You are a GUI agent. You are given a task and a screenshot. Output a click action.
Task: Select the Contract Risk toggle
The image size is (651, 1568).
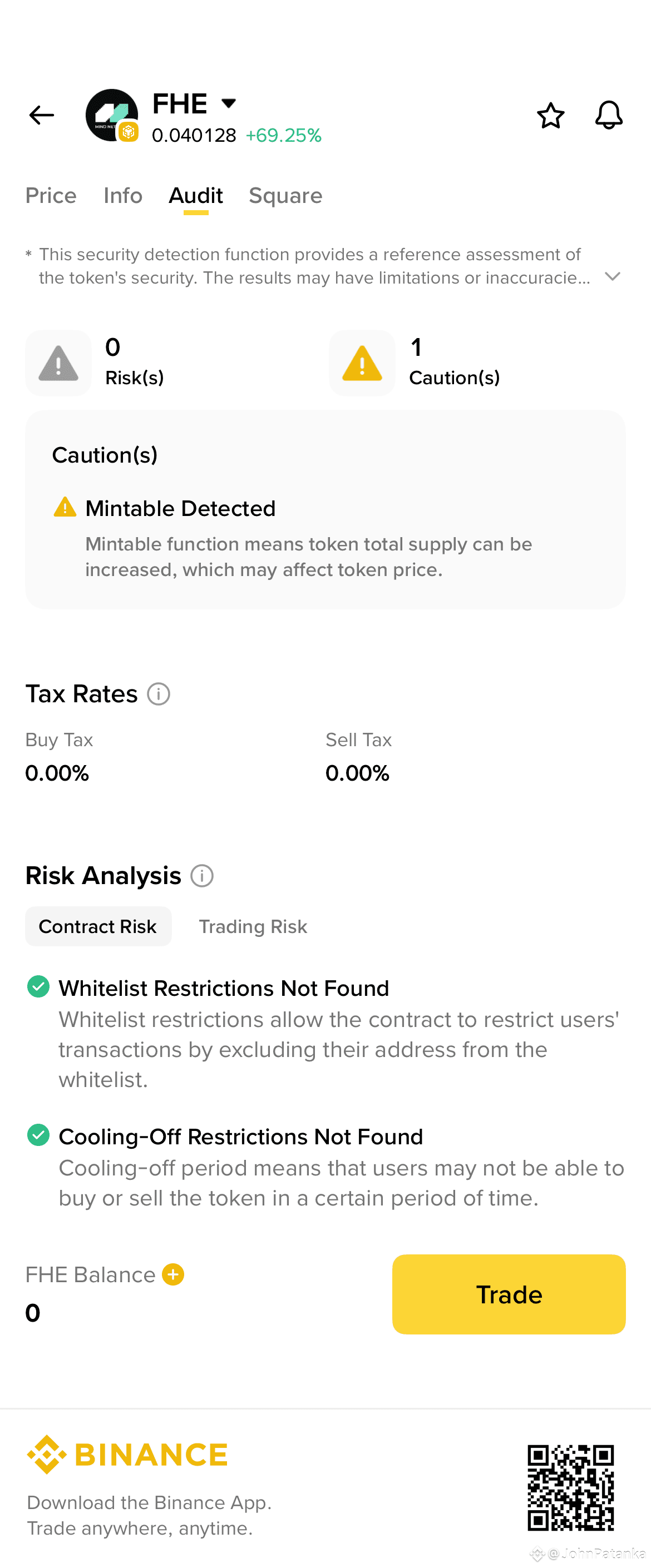point(98,926)
